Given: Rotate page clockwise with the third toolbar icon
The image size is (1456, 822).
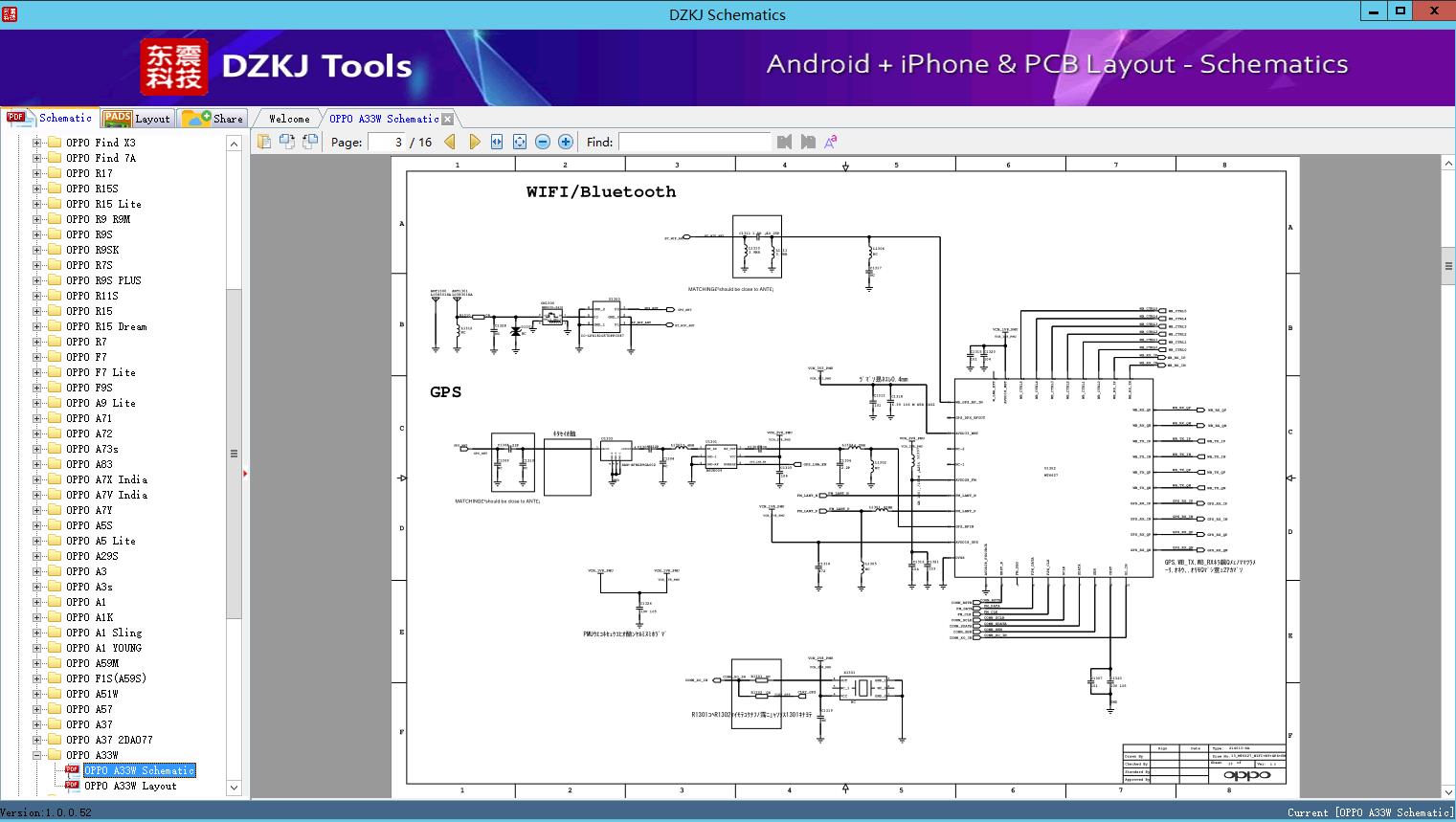Looking at the screenshot, I should [x=310, y=142].
